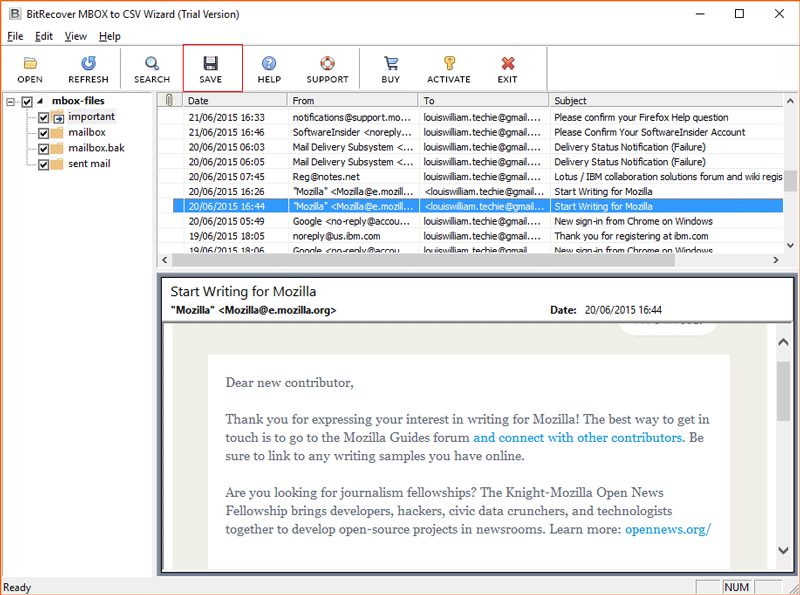This screenshot has width=800, height=595.
Task: Sort emails by Subject column header
Action: 666,101
